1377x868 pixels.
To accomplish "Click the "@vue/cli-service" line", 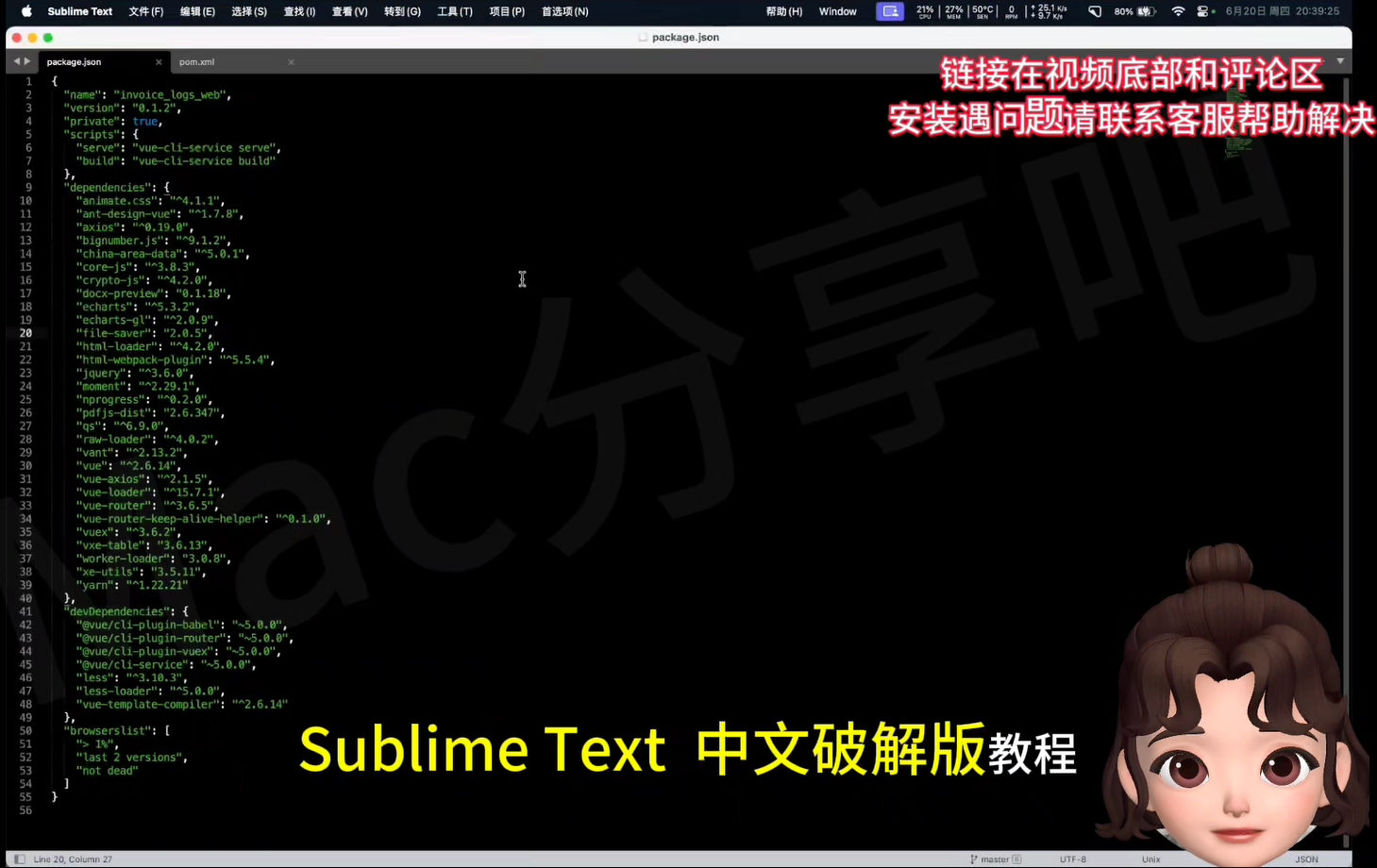I will [166, 664].
